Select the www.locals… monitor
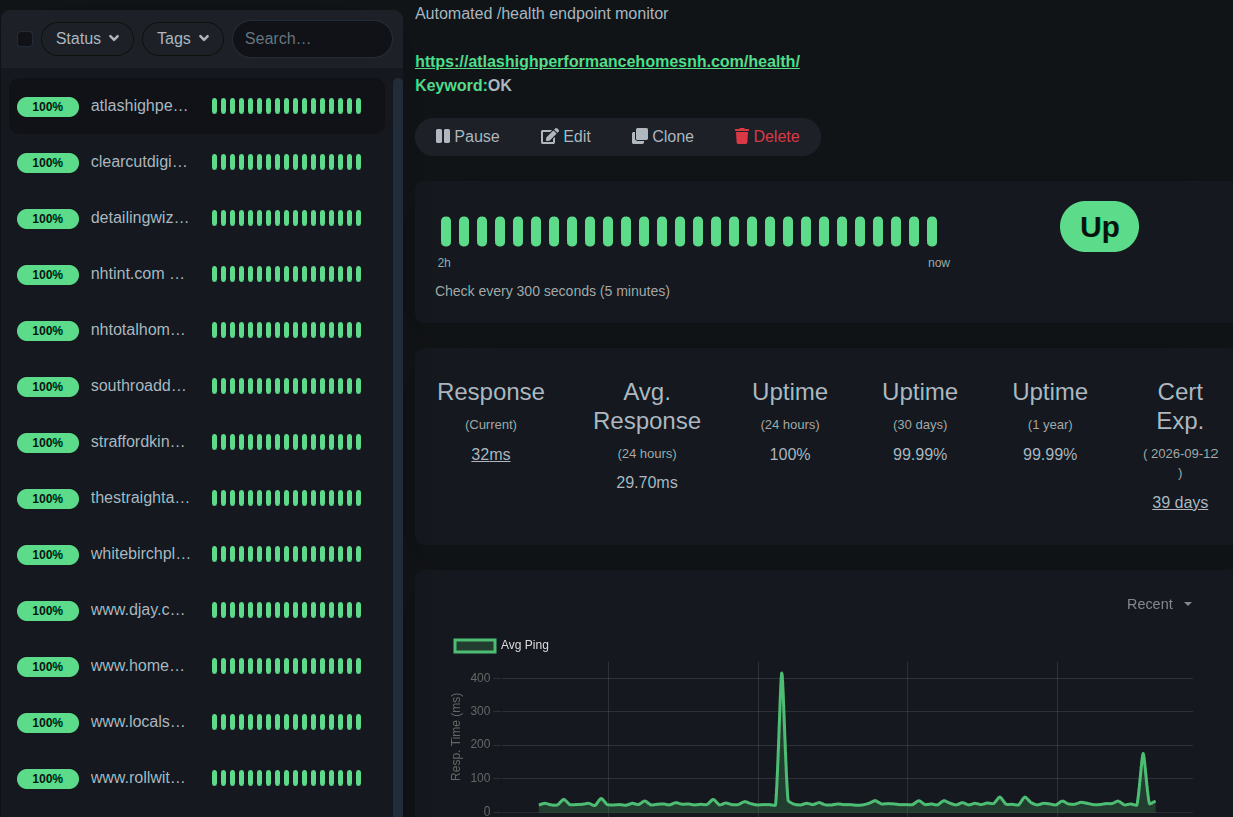 click(x=197, y=722)
